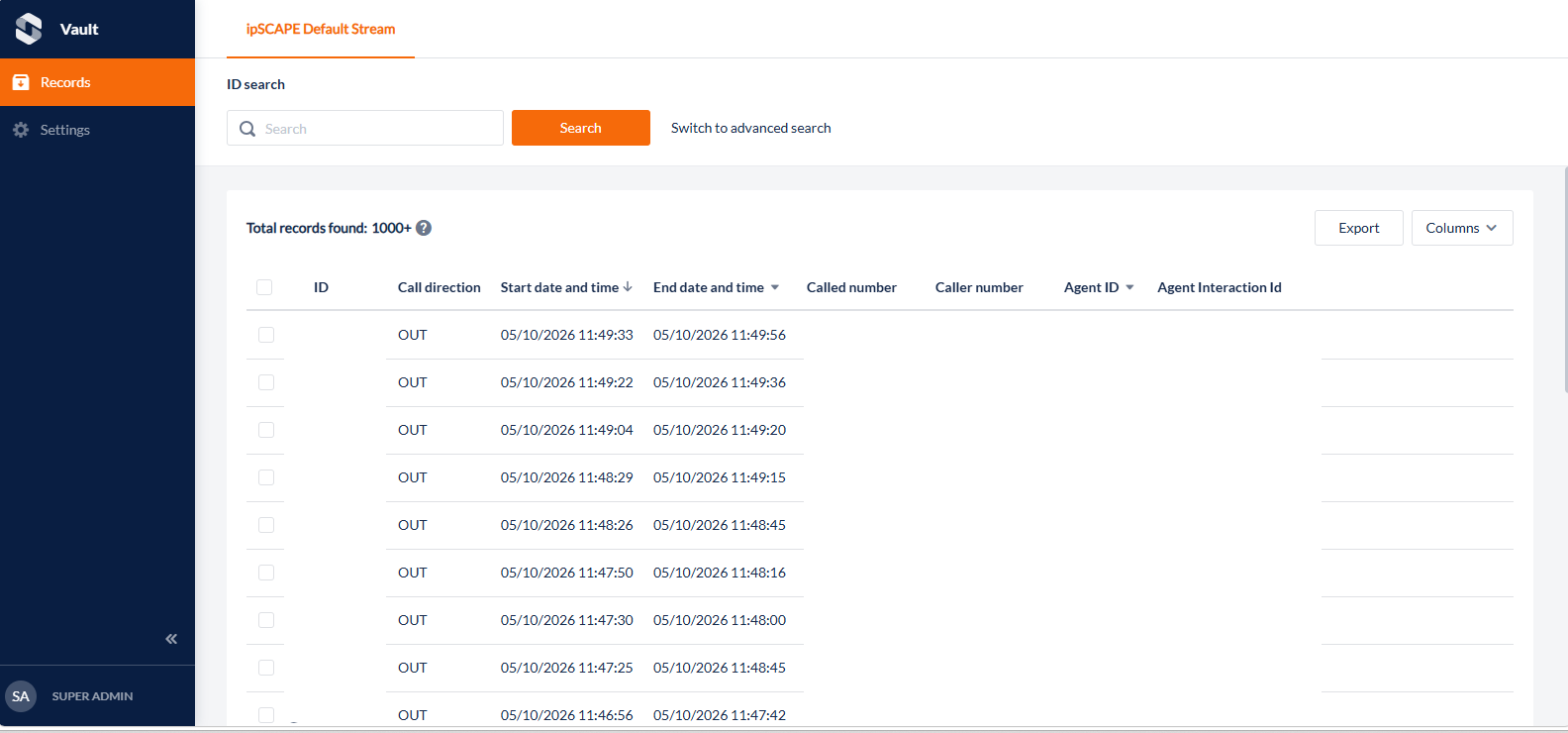Open the Columns dropdown
The height and width of the screenshot is (733, 1568).
point(1462,228)
